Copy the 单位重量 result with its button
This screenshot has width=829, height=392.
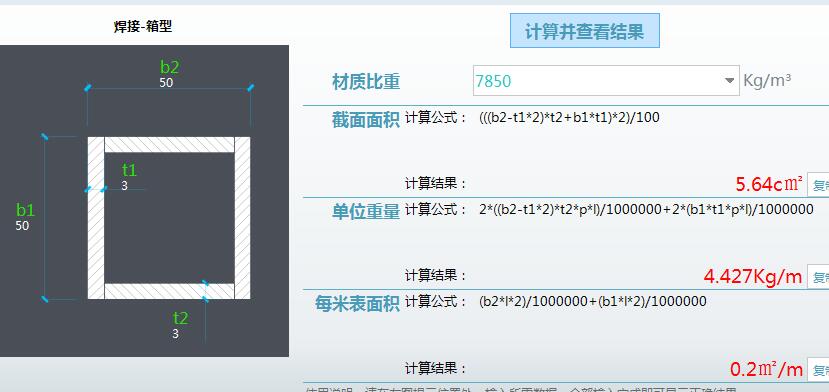(818, 277)
